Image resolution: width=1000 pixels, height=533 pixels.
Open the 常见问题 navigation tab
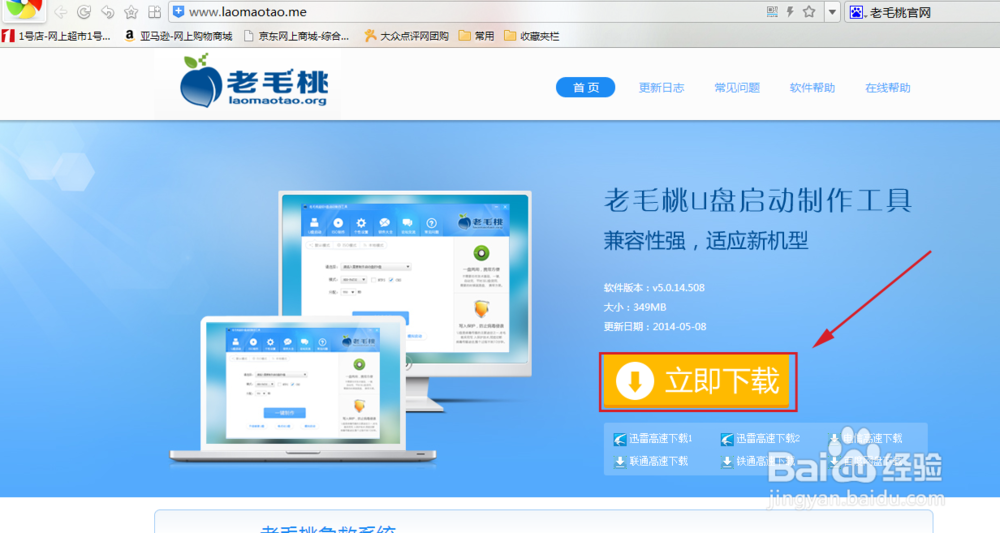[x=737, y=88]
